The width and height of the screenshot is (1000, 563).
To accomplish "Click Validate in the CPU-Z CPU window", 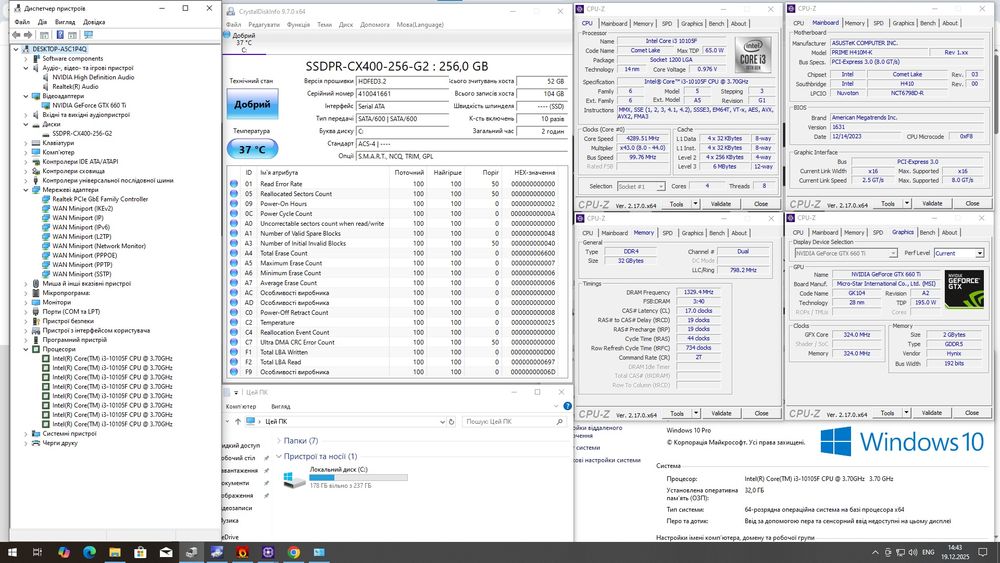I will tap(721, 204).
